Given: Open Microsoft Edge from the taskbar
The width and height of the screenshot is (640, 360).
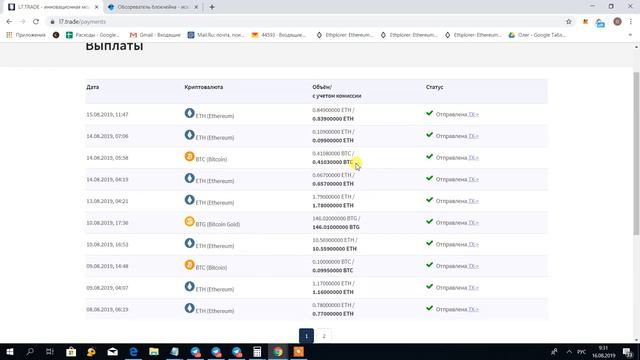Looking at the screenshot, I should point(133,351).
